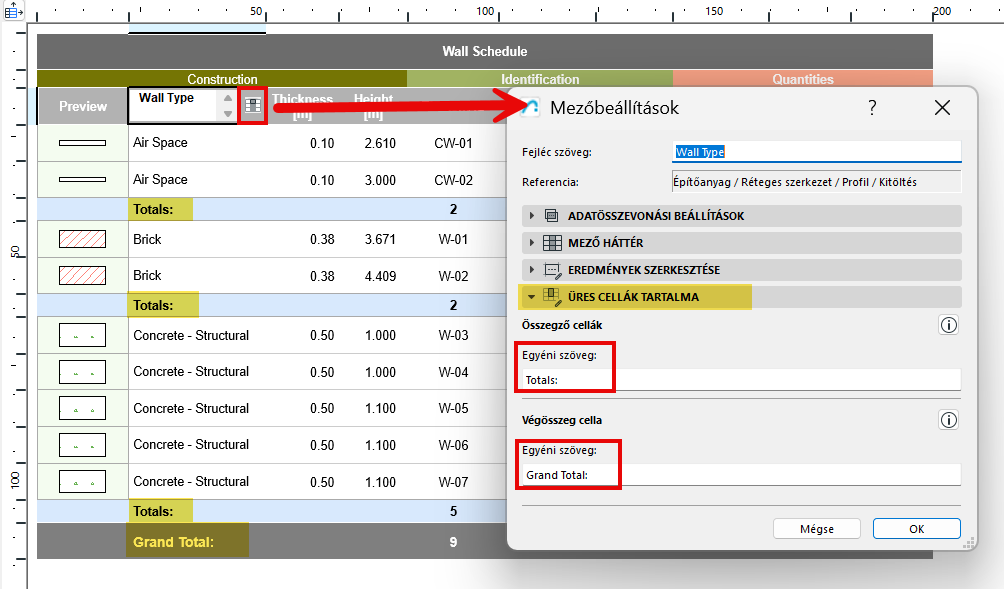
Task: Click the Grand Total: custom text field
Action: pos(741,475)
